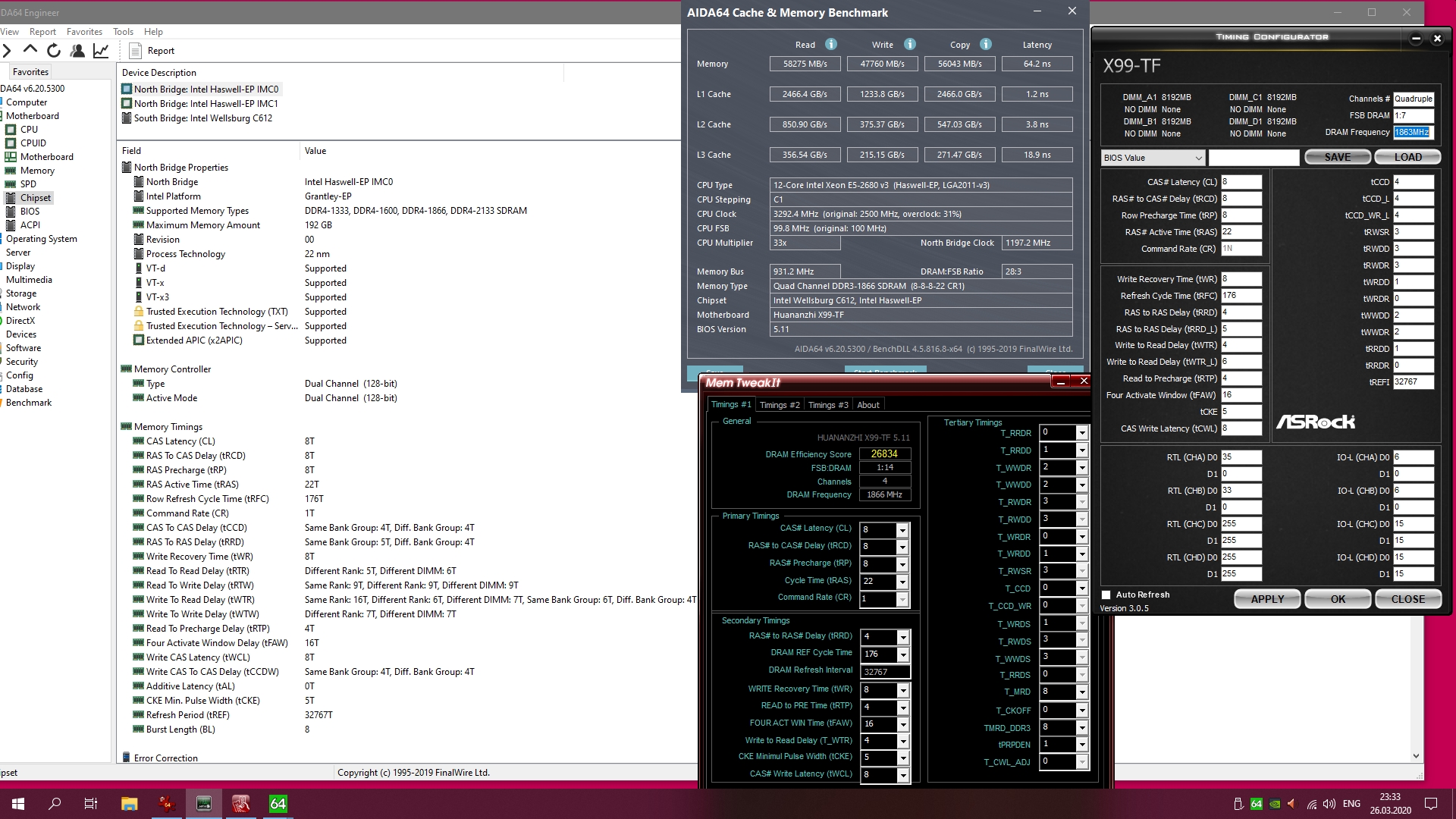Enable the Auto Refresh checkbox
Screen dimensions: 1456x819
[x=1106, y=595]
